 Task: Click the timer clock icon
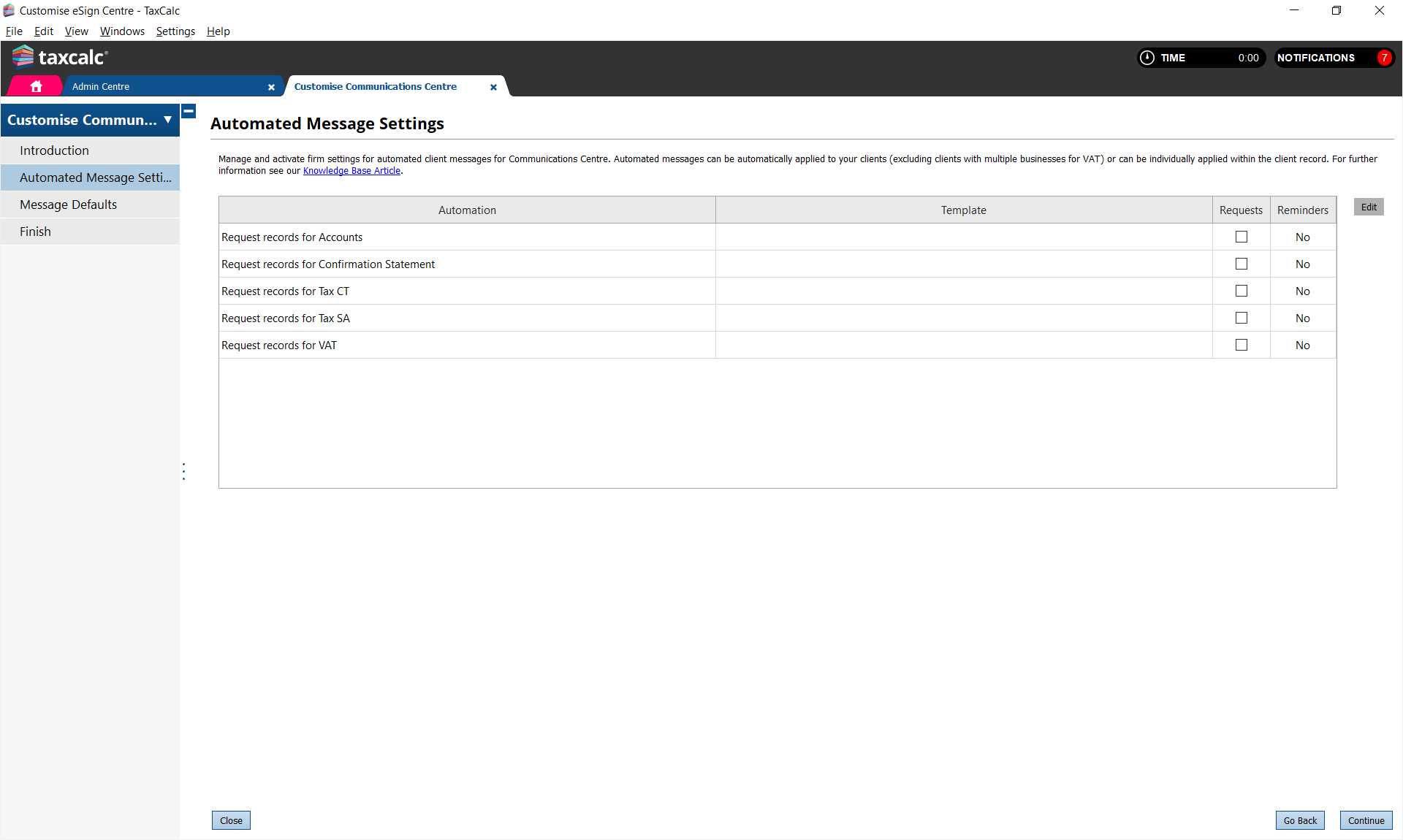(1147, 58)
